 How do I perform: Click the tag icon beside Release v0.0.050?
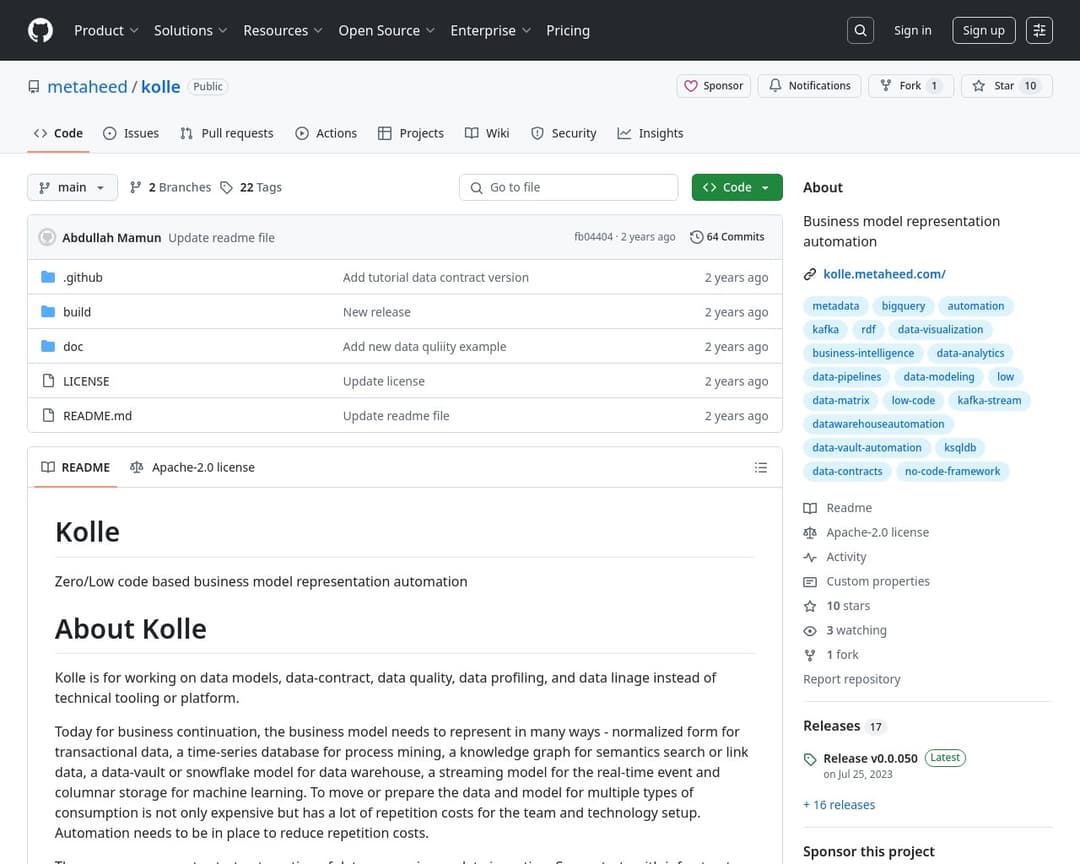pos(810,759)
